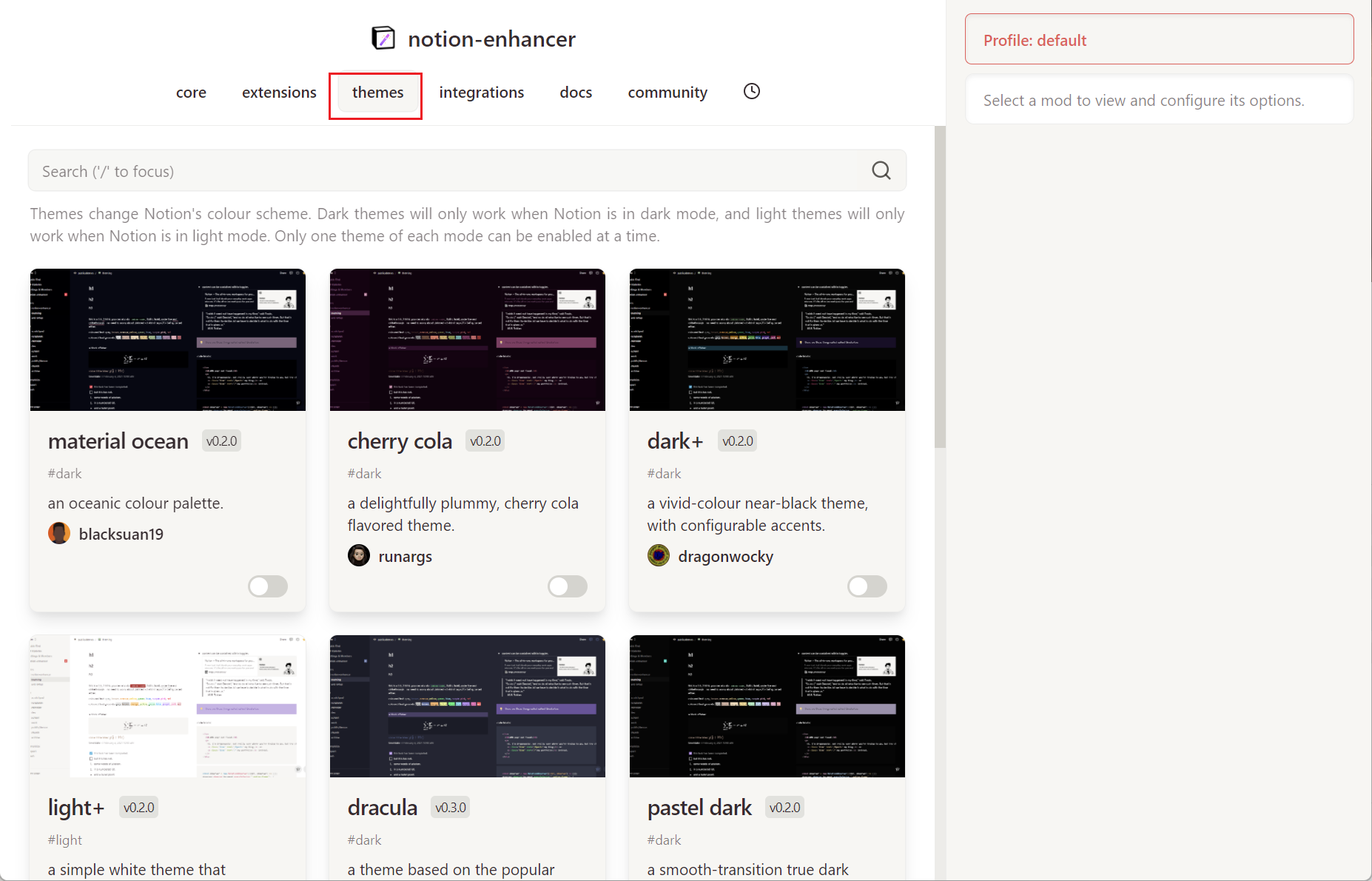Click the #dark tag under material ocean
This screenshot has height=881, width=1372.
[x=65, y=473]
